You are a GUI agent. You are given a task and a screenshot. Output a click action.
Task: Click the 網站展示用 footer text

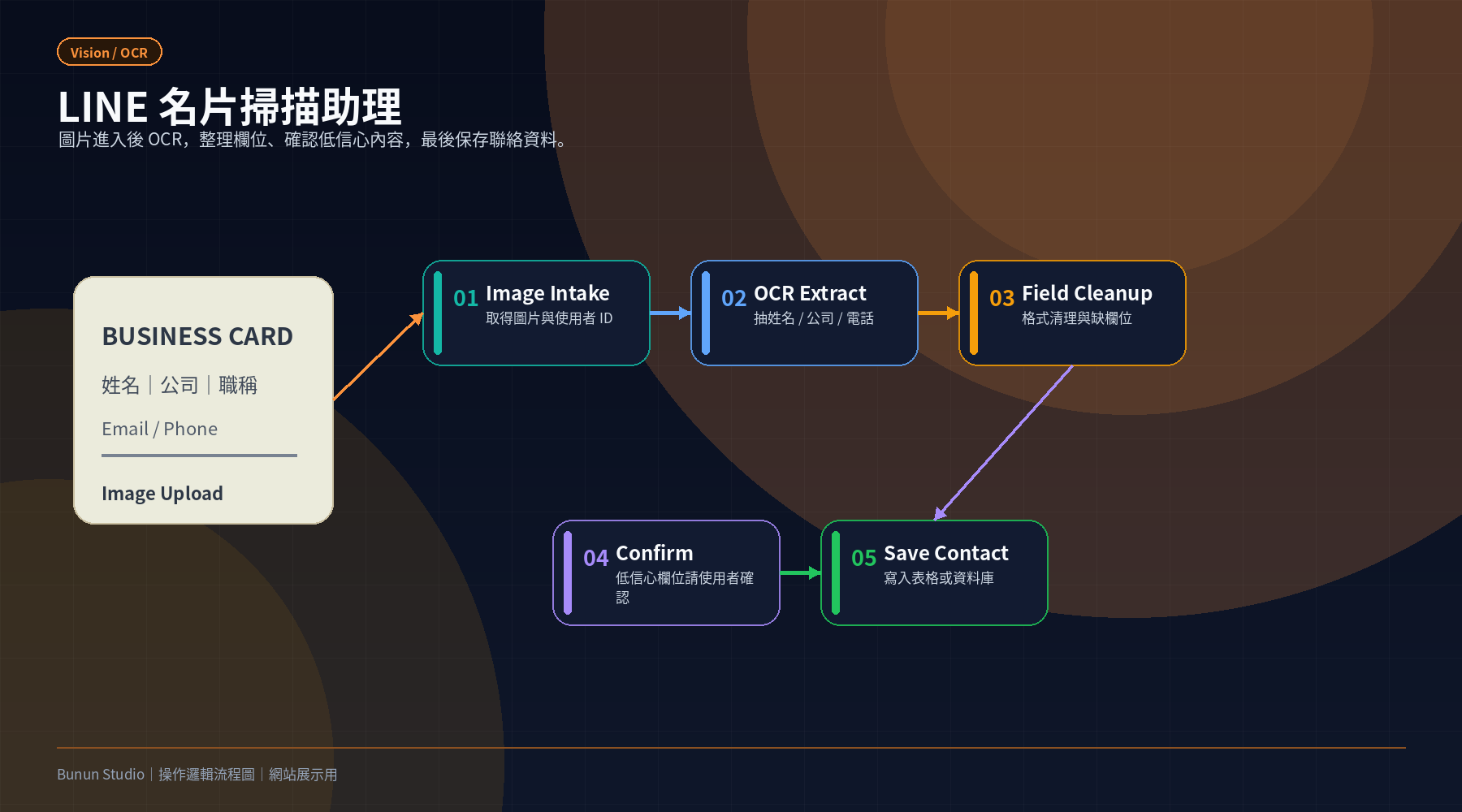coord(303,774)
